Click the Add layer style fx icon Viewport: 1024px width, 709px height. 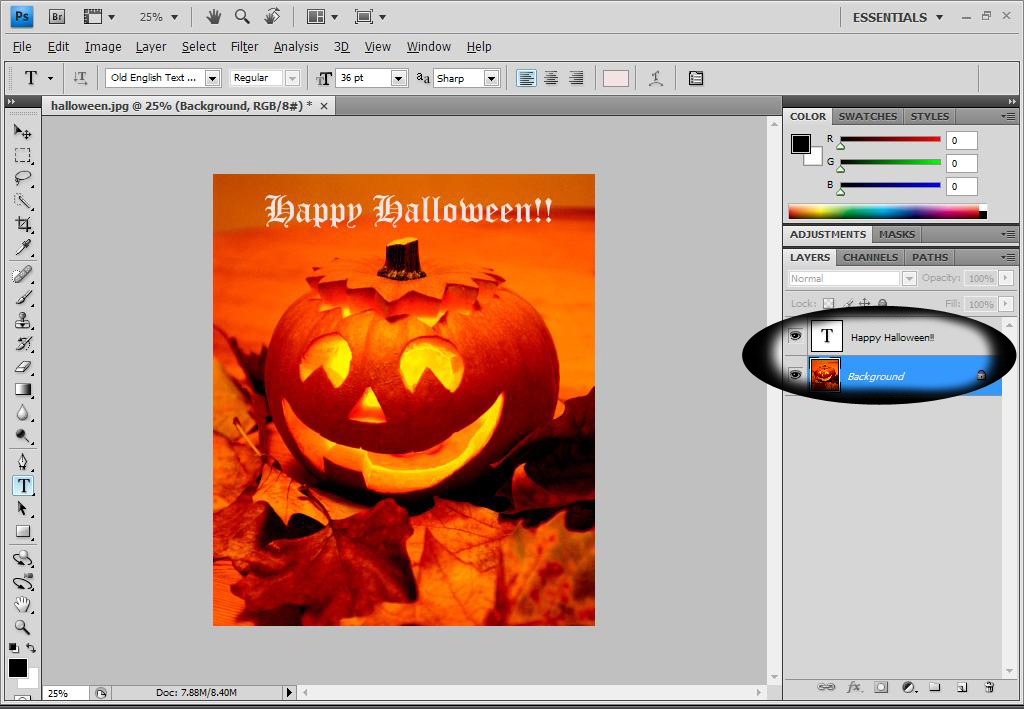854,687
